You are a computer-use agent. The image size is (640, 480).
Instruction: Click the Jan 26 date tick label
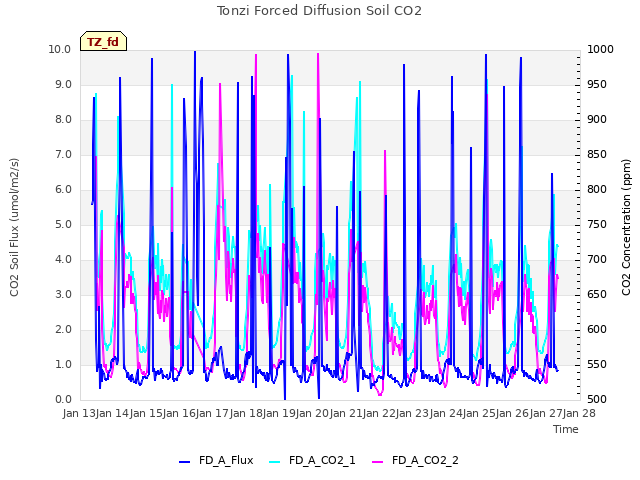pos(513,413)
